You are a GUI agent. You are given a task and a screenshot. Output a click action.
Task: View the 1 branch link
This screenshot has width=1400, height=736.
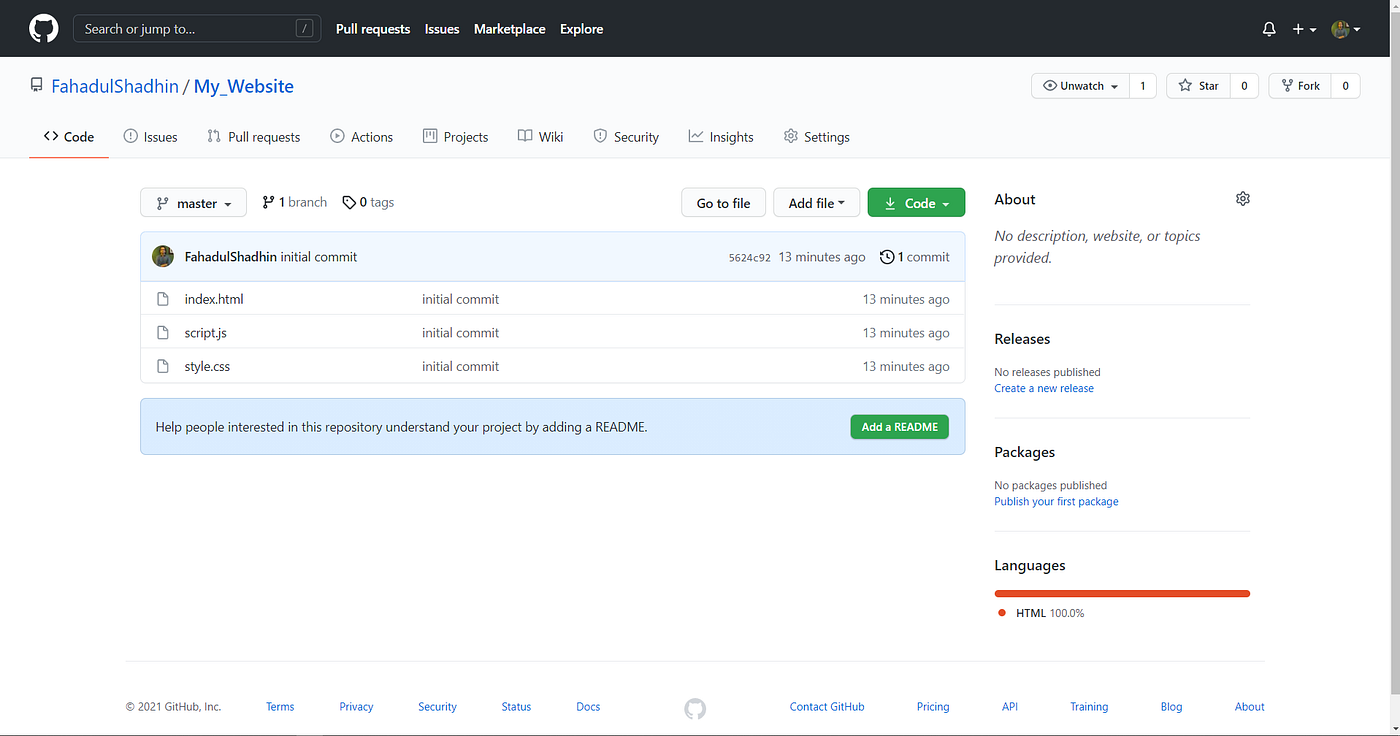(x=294, y=202)
